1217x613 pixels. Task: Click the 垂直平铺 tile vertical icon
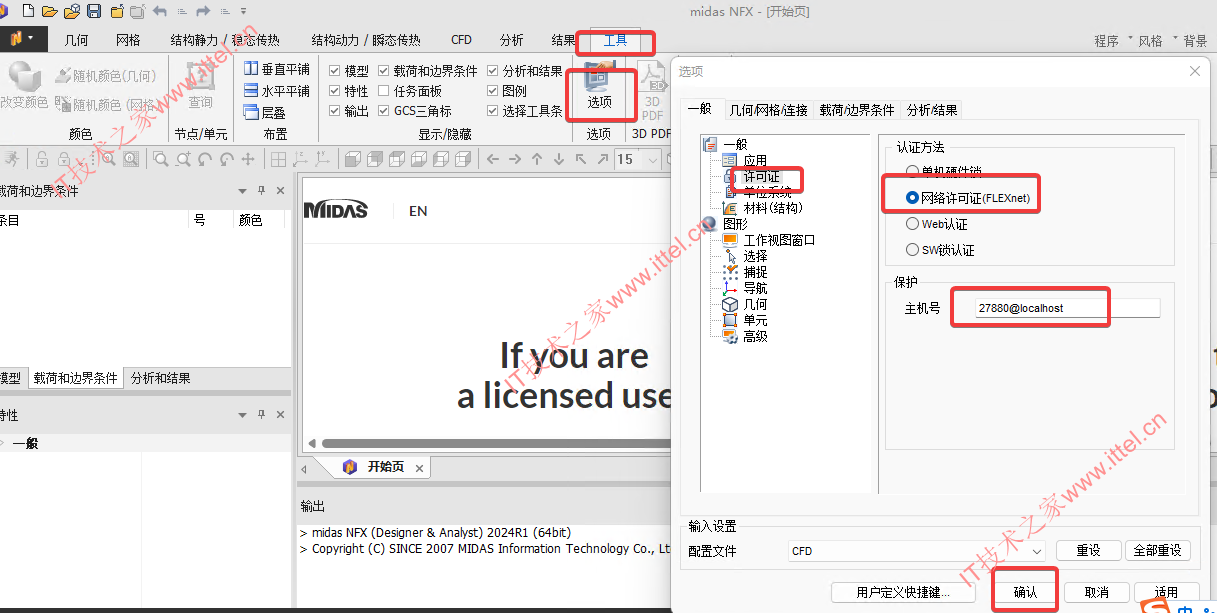point(251,69)
